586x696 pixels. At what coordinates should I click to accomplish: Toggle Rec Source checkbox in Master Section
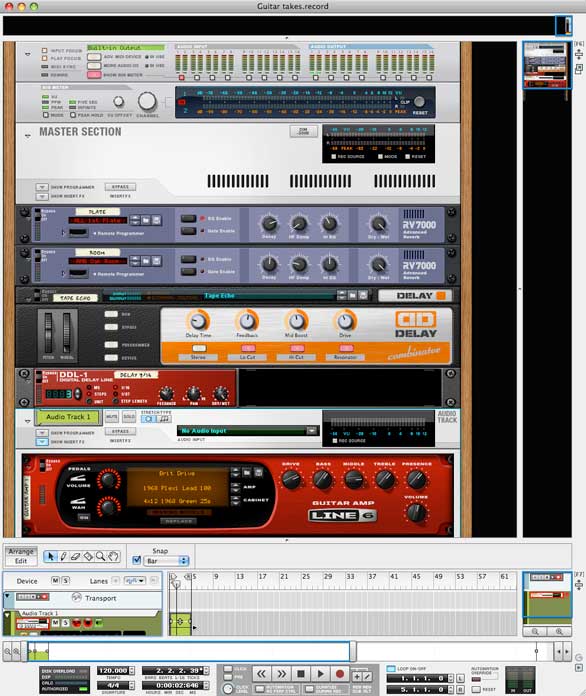click(333, 157)
